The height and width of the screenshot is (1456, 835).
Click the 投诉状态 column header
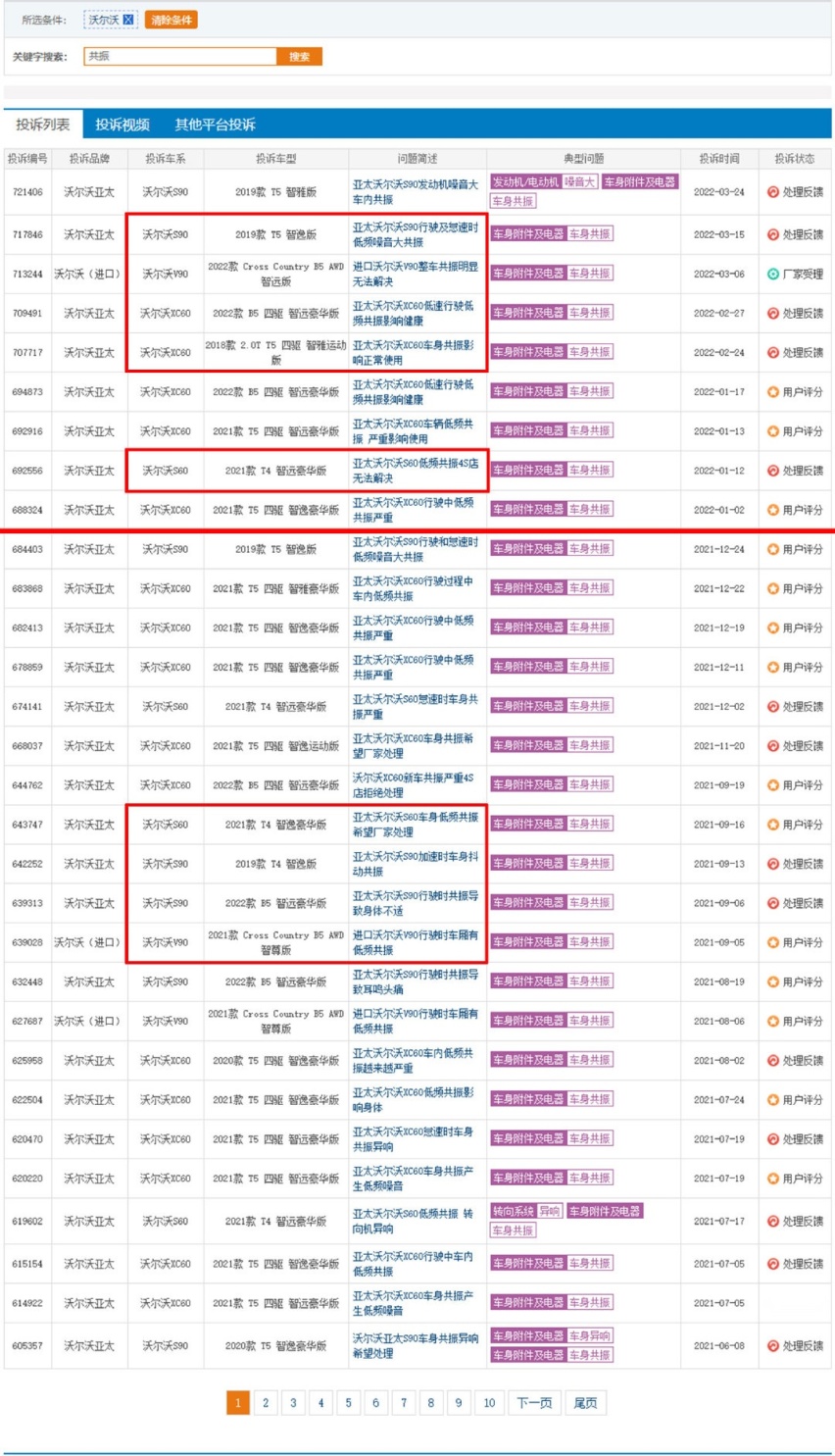click(x=794, y=159)
